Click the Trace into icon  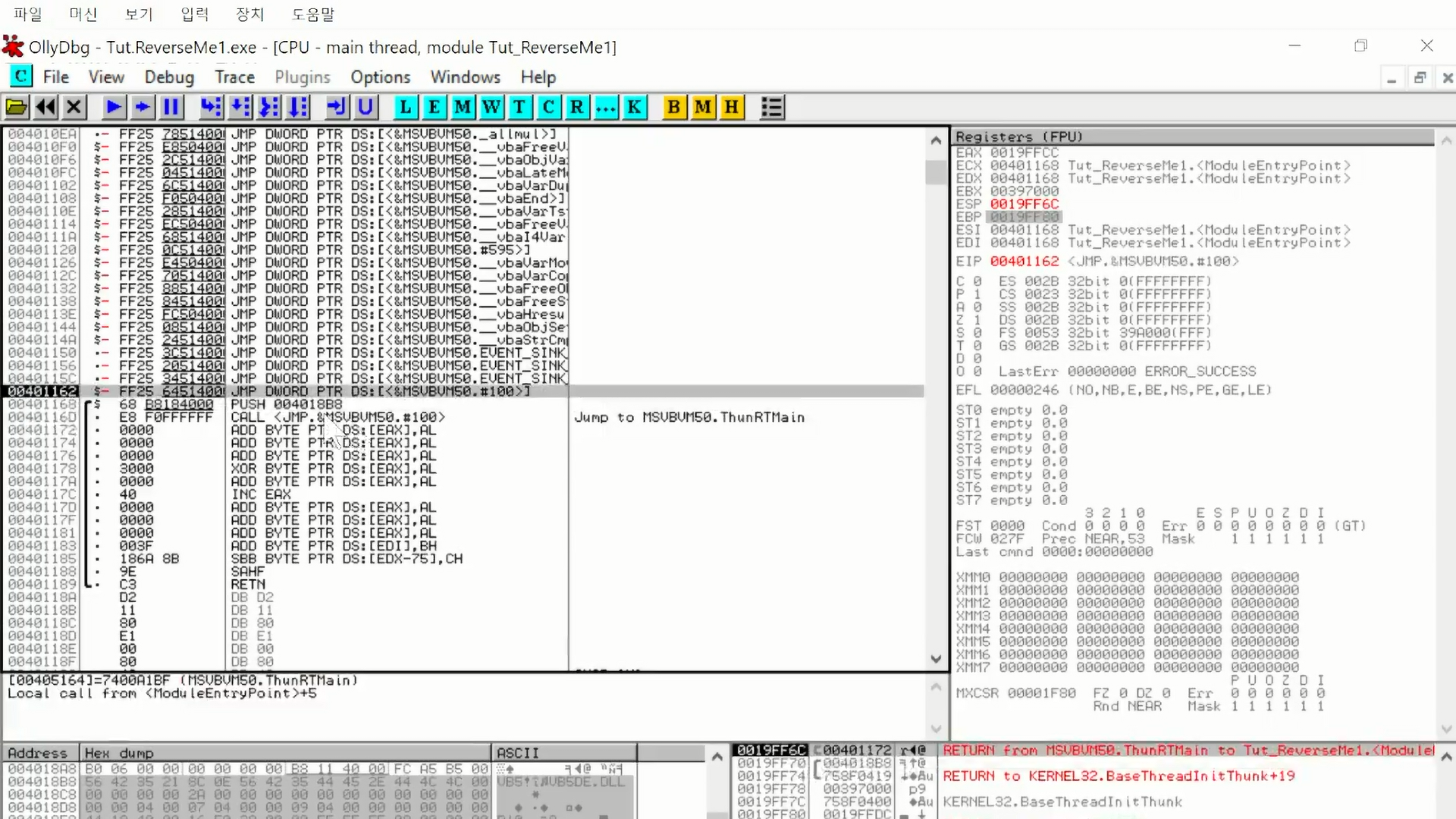click(x=268, y=108)
